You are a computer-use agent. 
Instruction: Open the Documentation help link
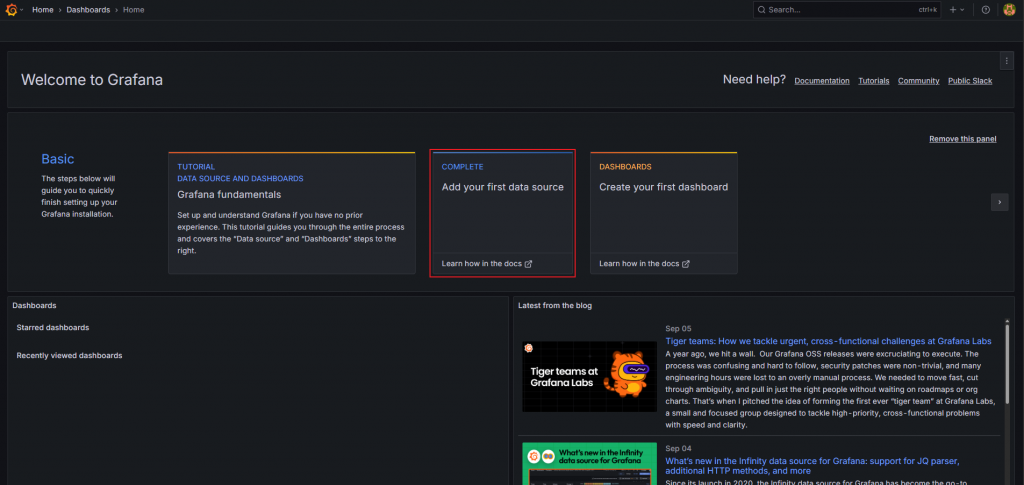(822, 81)
